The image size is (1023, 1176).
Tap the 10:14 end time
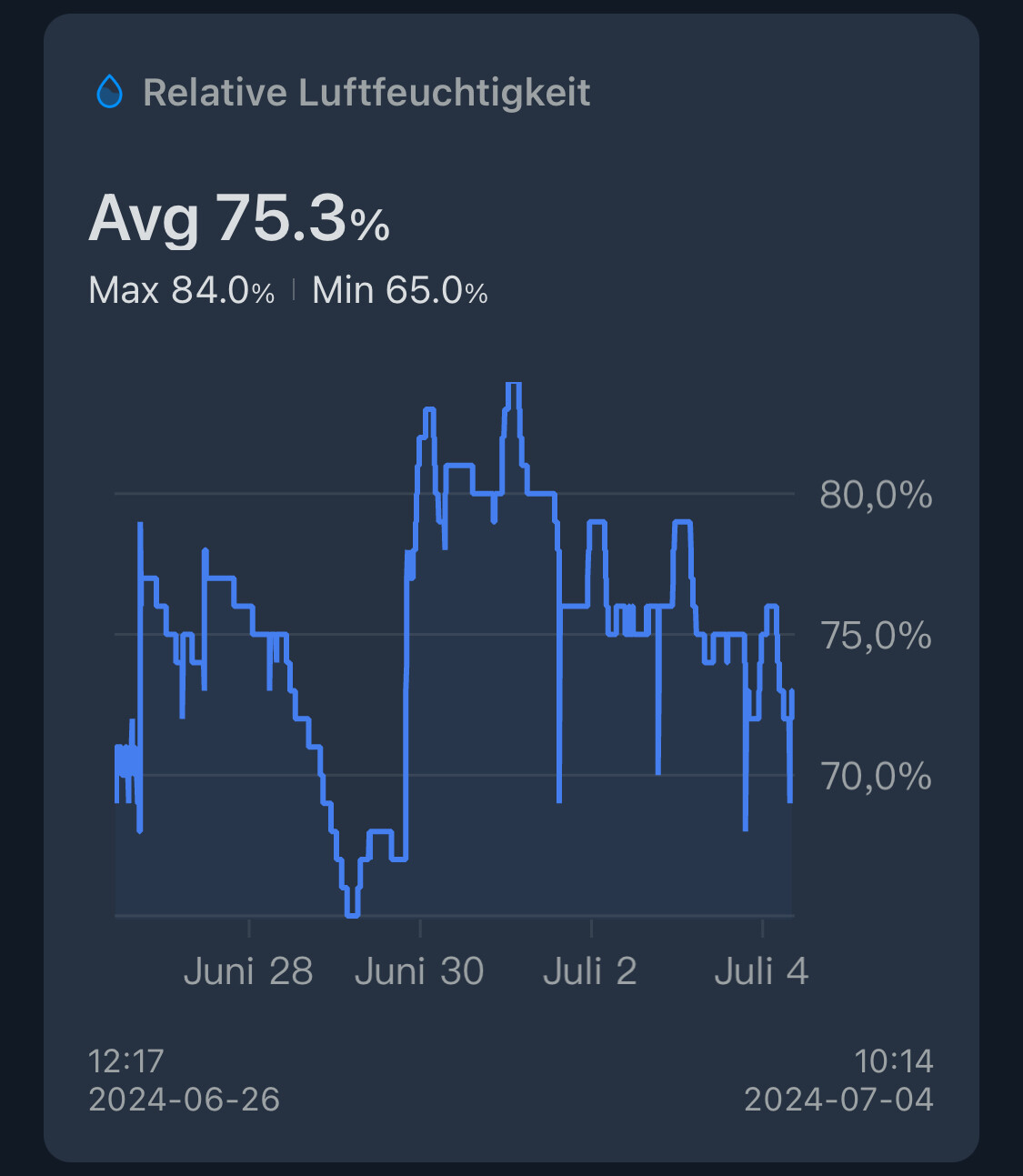(x=894, y=1060)
